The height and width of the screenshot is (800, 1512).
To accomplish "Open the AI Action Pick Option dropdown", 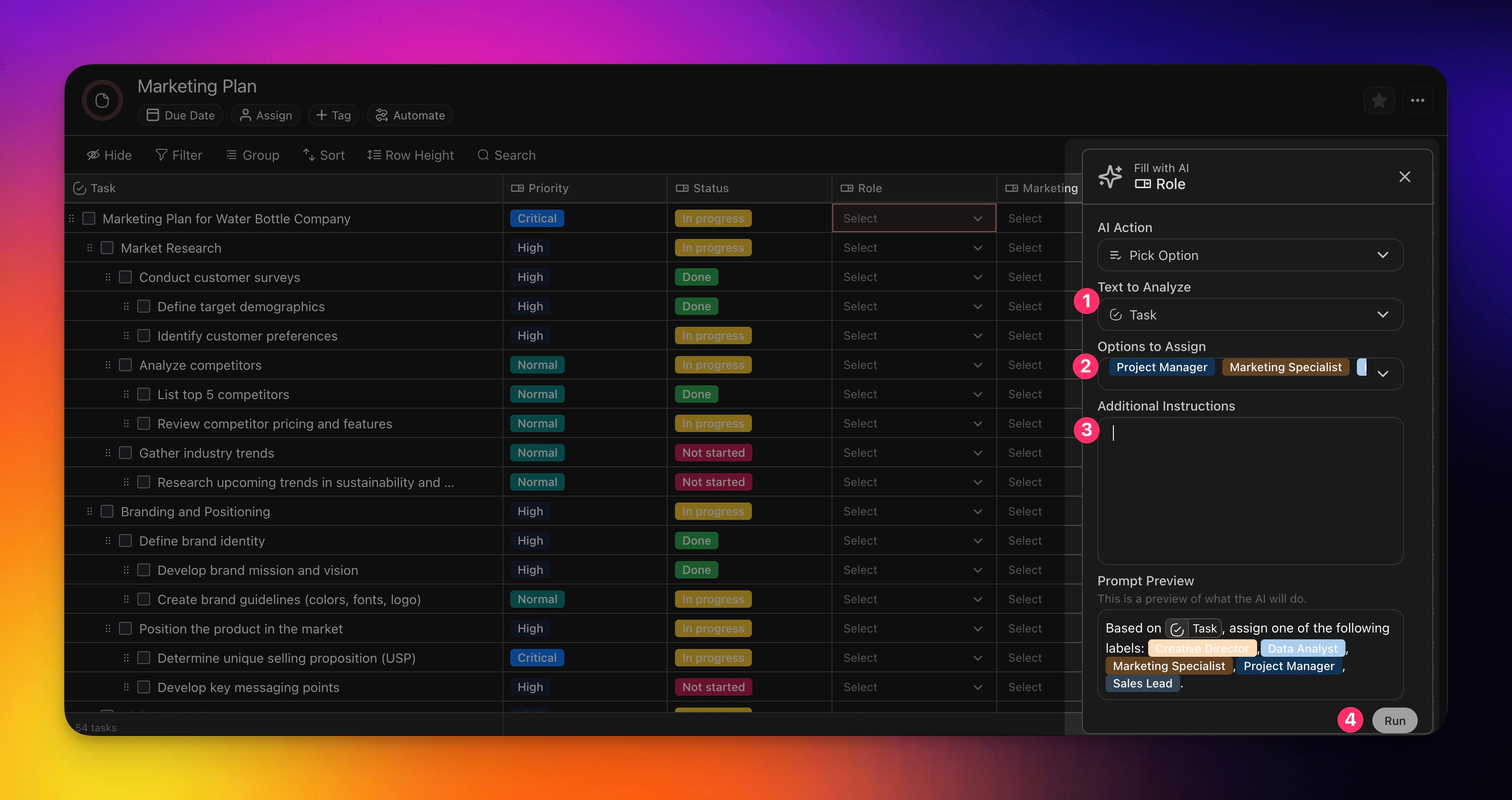I will 1250,255.
